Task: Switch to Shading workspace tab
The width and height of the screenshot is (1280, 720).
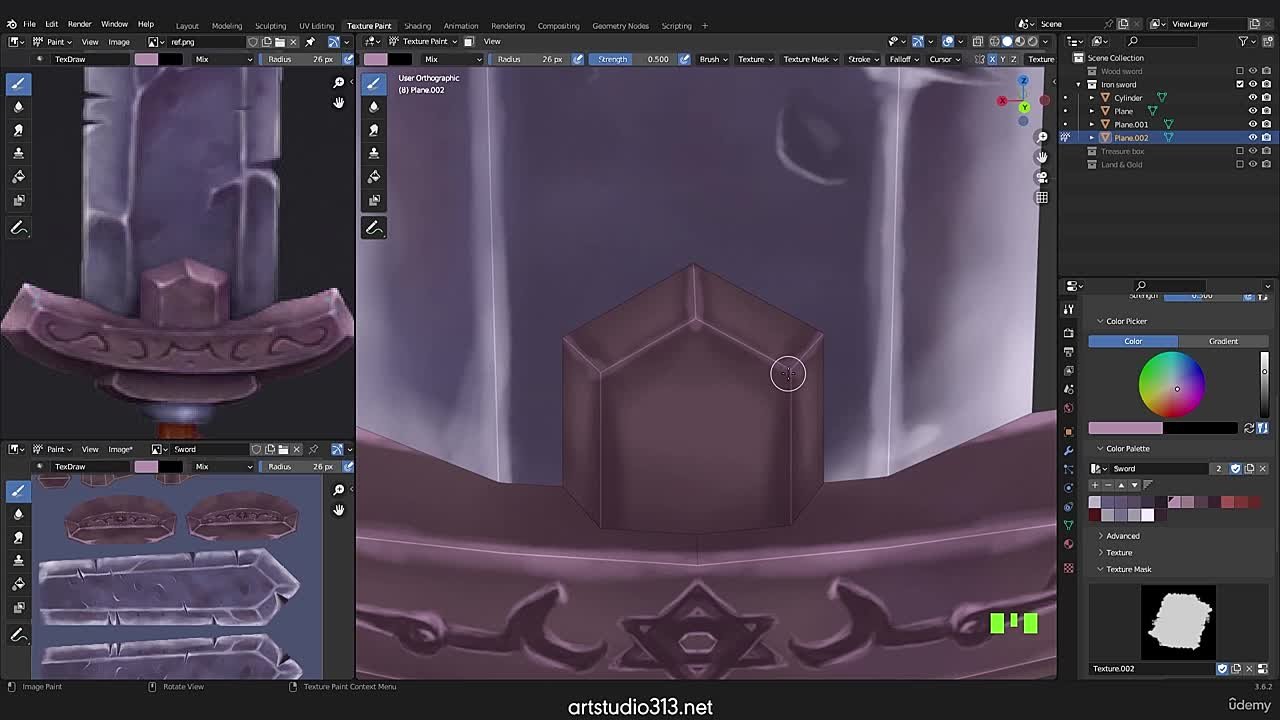Action: point(417,25)
